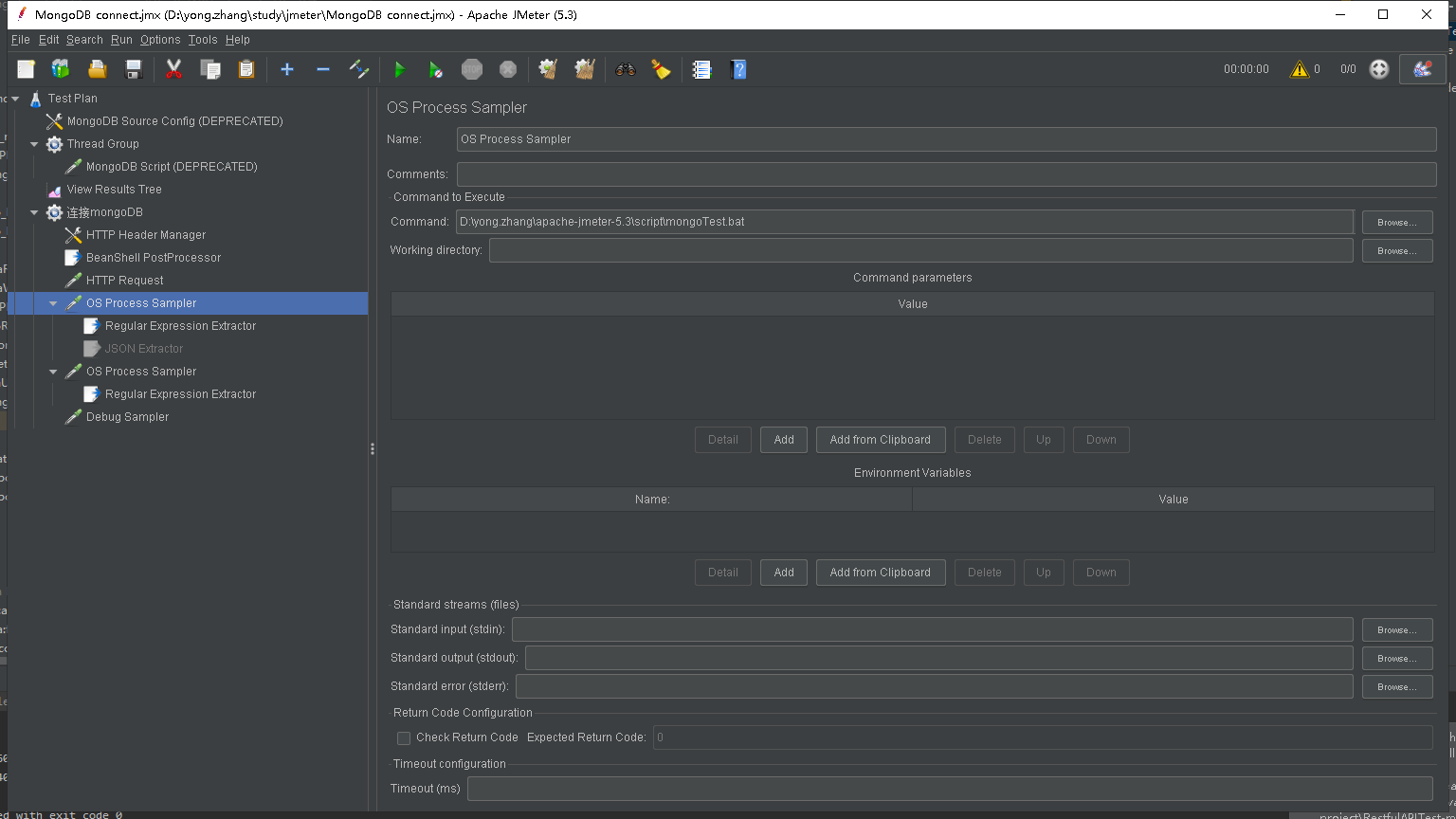Click the Stop test icon

click(472, 69)
